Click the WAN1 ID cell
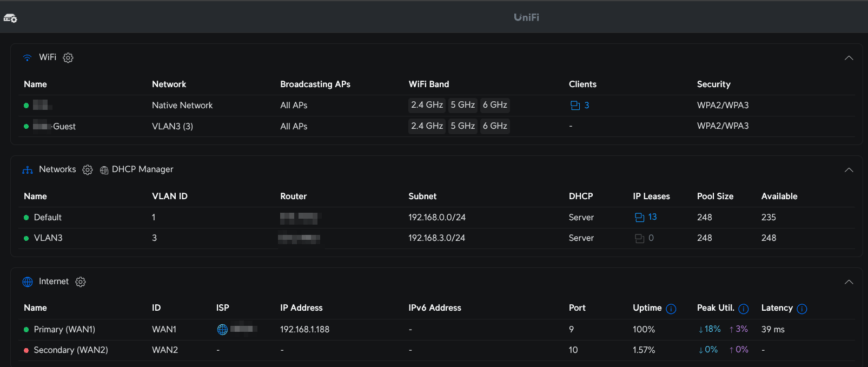The height and width of the screenshot is (367, 868). [x=164, y=329]
